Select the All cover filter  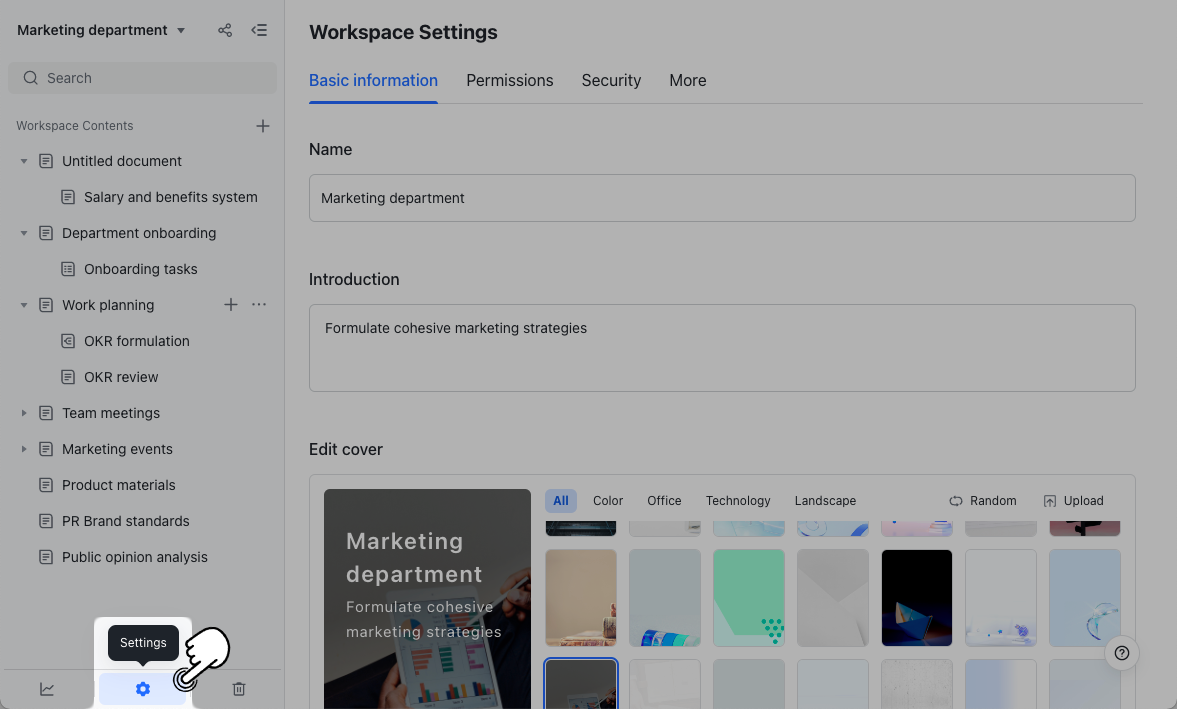[x=561, y=501]
